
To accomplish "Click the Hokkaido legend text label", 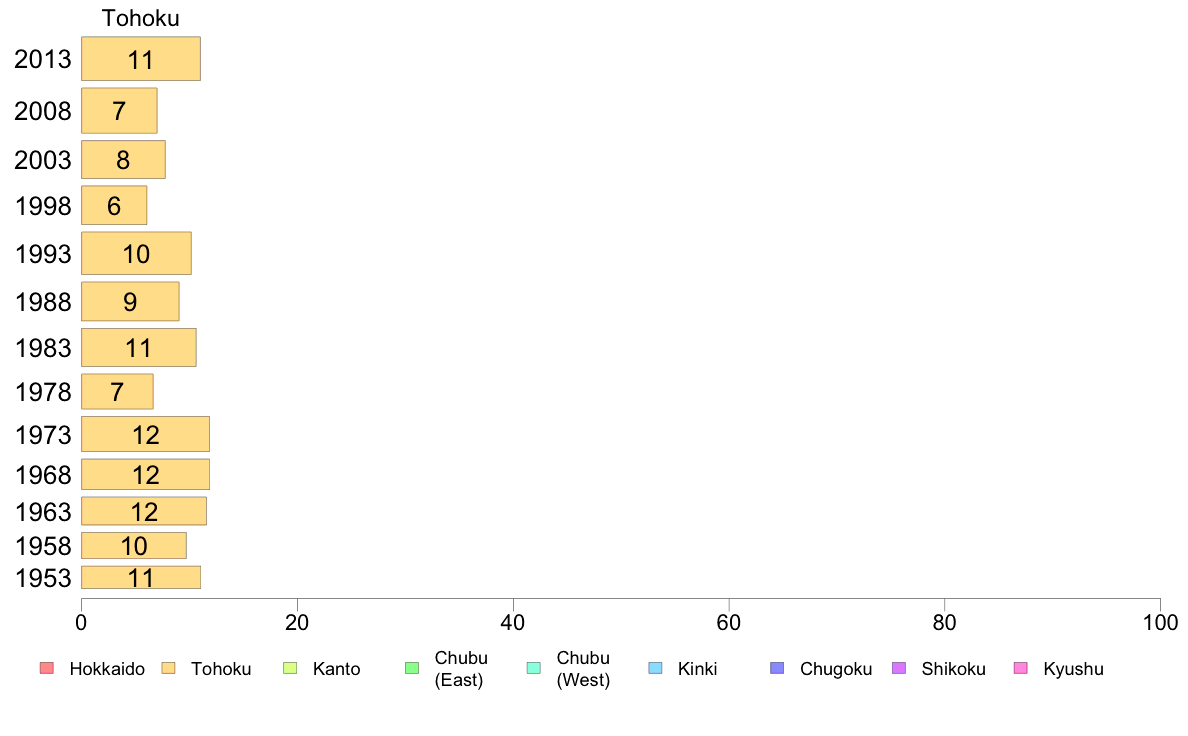I will (107, 669).
